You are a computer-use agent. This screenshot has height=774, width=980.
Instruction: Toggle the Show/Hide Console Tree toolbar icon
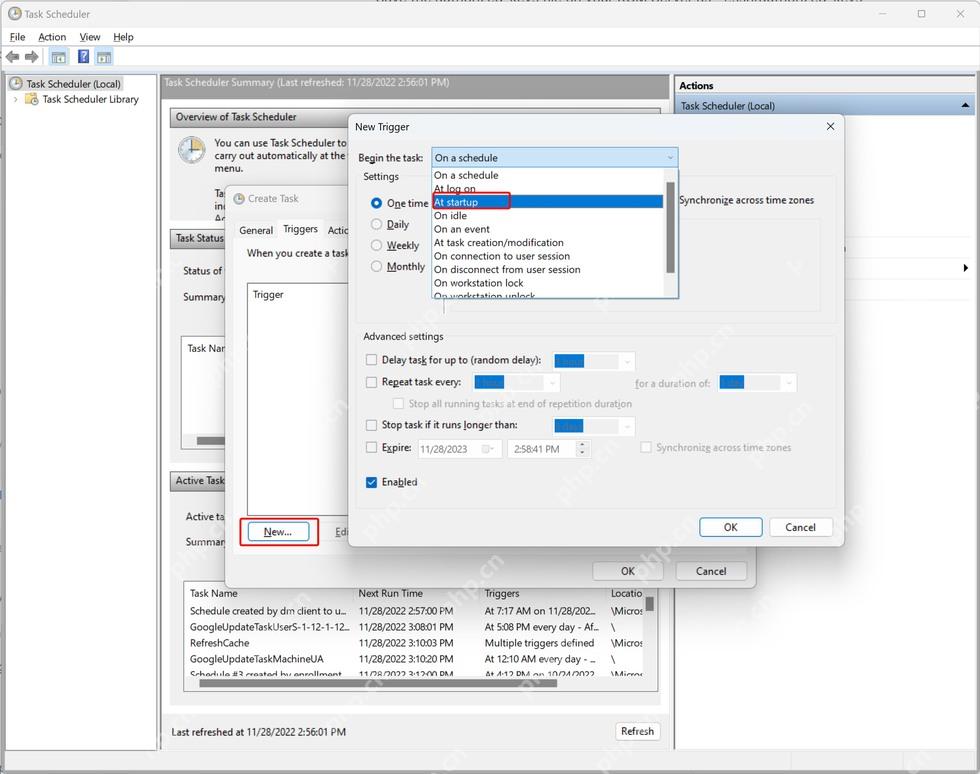click(x=59, y=58)
